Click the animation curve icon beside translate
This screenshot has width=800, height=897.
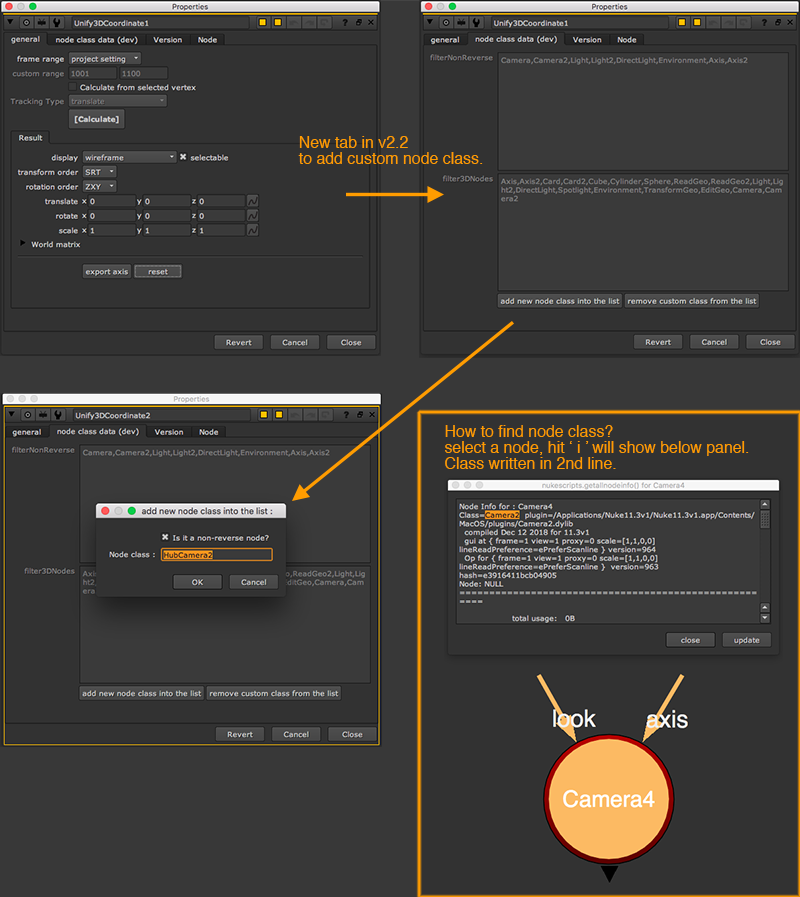252,201
